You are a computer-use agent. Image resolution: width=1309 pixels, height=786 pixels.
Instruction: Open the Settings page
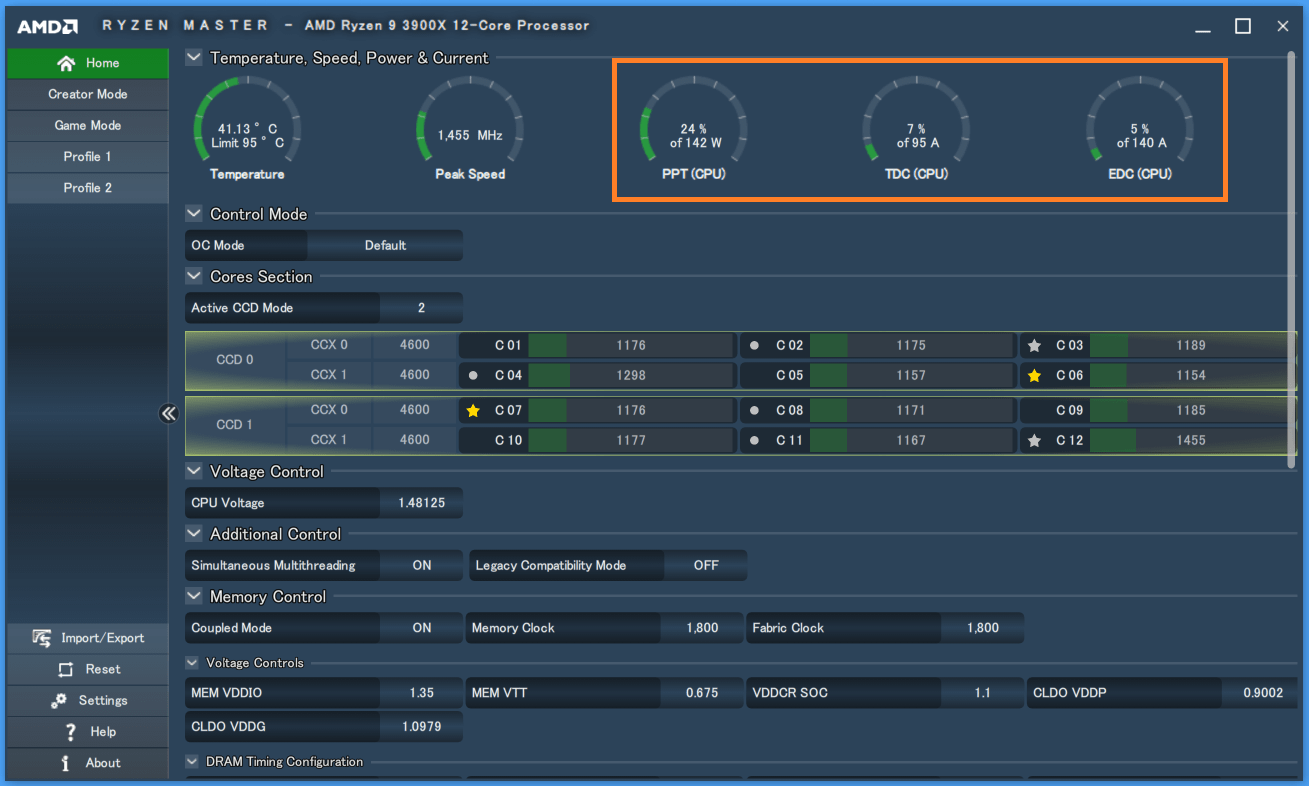(88, 700)
